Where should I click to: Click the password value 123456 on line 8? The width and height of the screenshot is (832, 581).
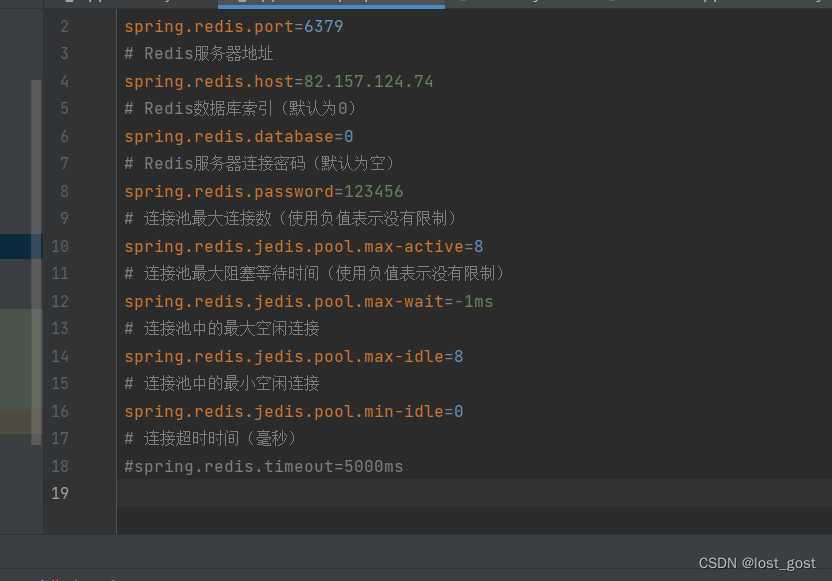(375, 190)
